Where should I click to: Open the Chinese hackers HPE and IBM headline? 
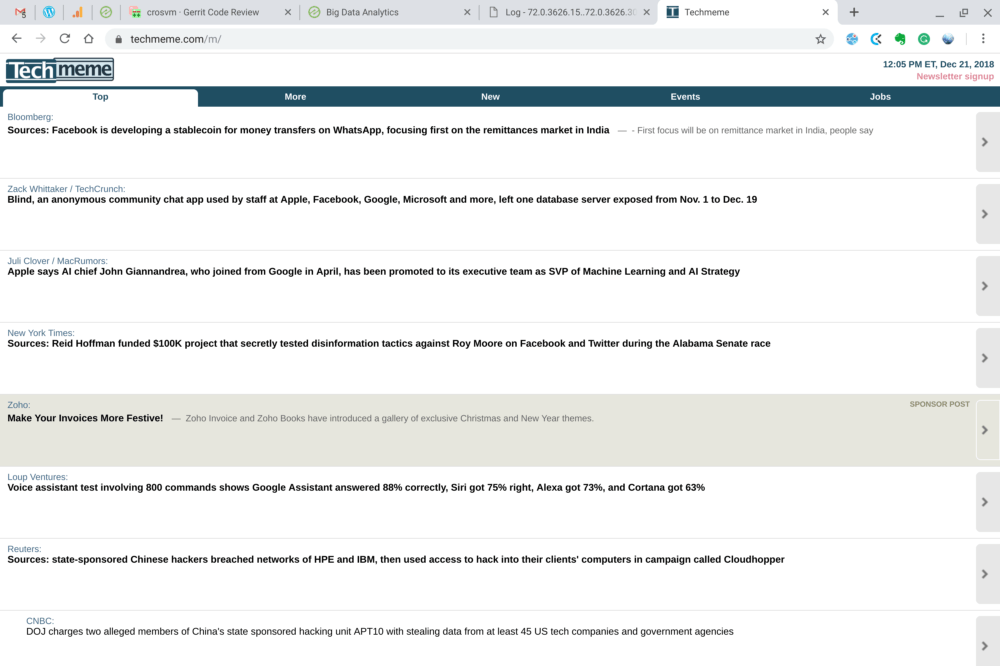click(x=396, y=560)
